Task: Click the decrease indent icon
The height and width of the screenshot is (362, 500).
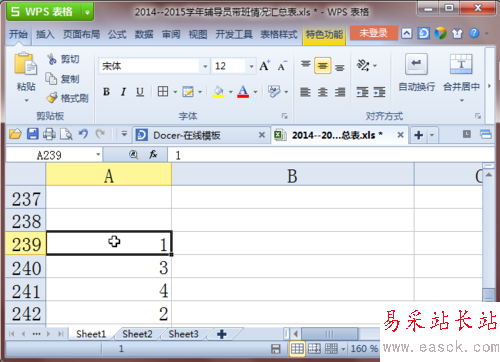Action: 363,92
